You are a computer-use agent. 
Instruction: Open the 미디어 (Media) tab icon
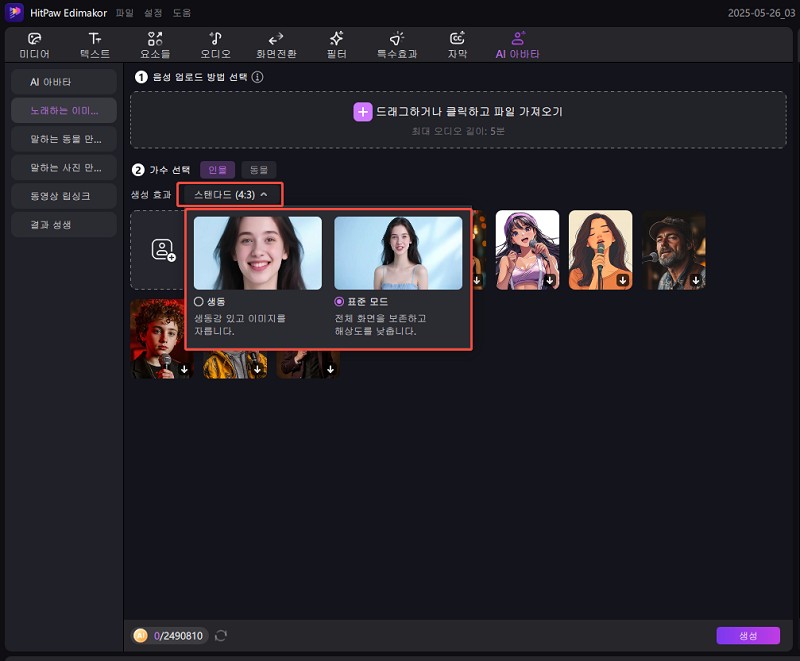click(34, 39)
